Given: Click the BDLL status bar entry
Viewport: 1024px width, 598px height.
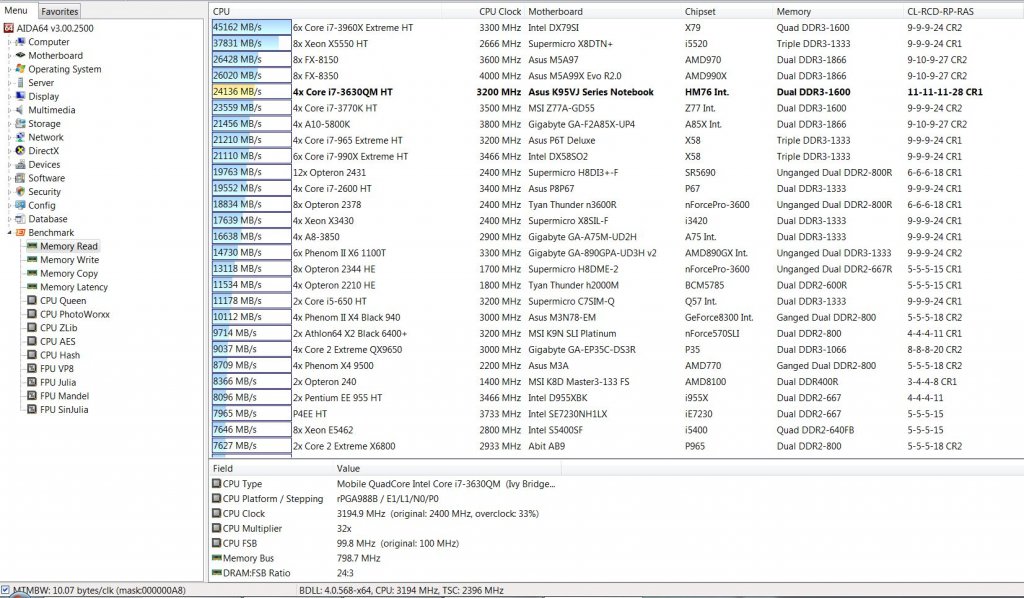Looking at the screenshot, I should pyautogui.click(x=401, y=590).
